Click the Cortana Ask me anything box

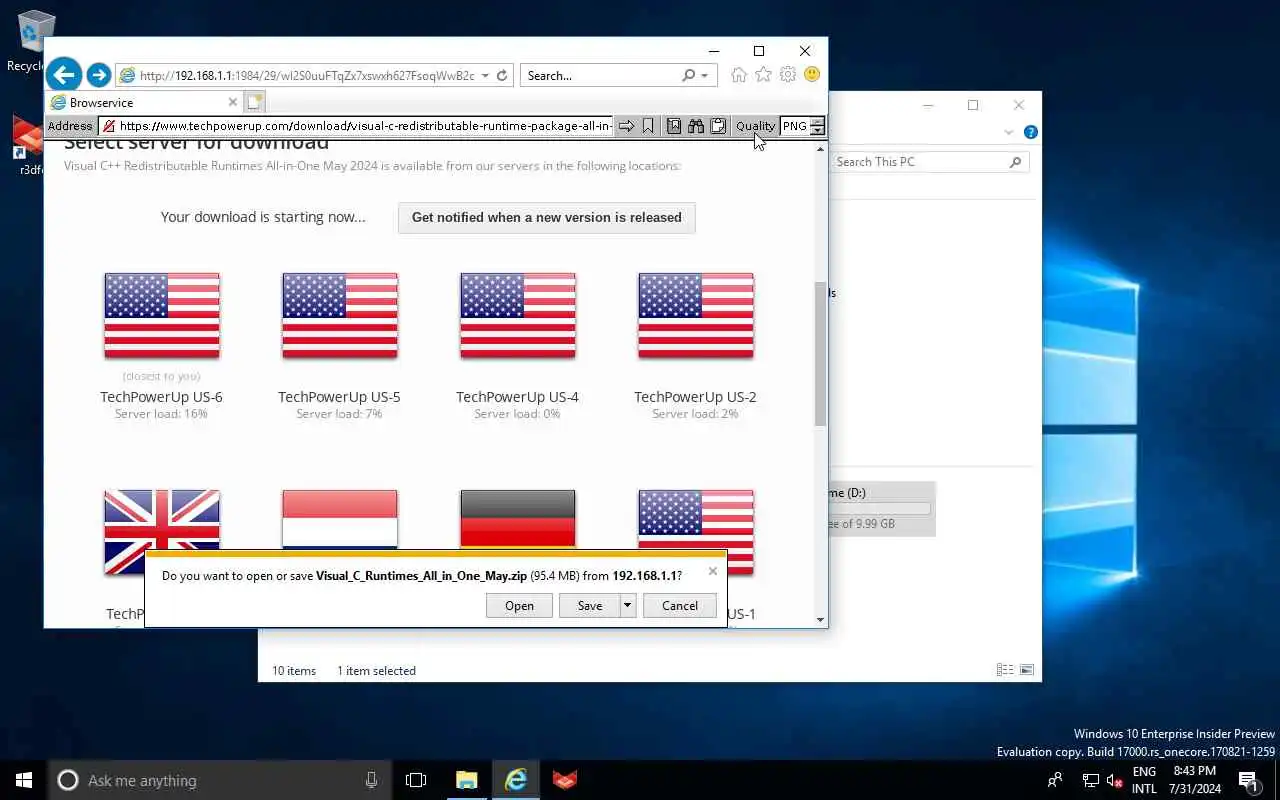click(218, 780)
